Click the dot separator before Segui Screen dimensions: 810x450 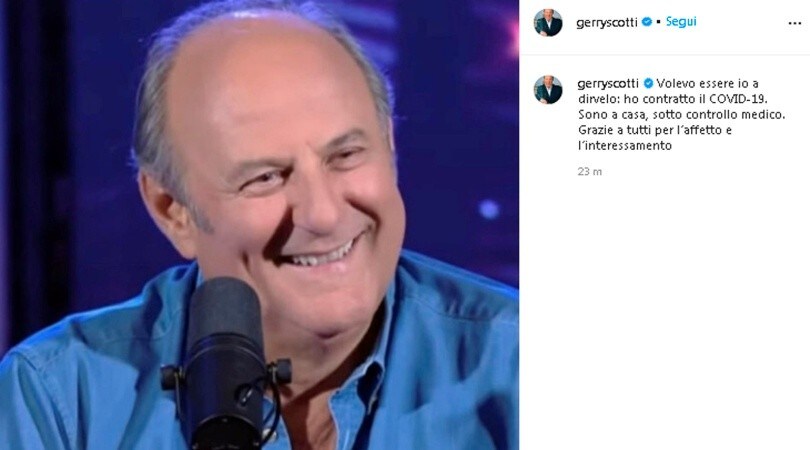pos(659,22)
